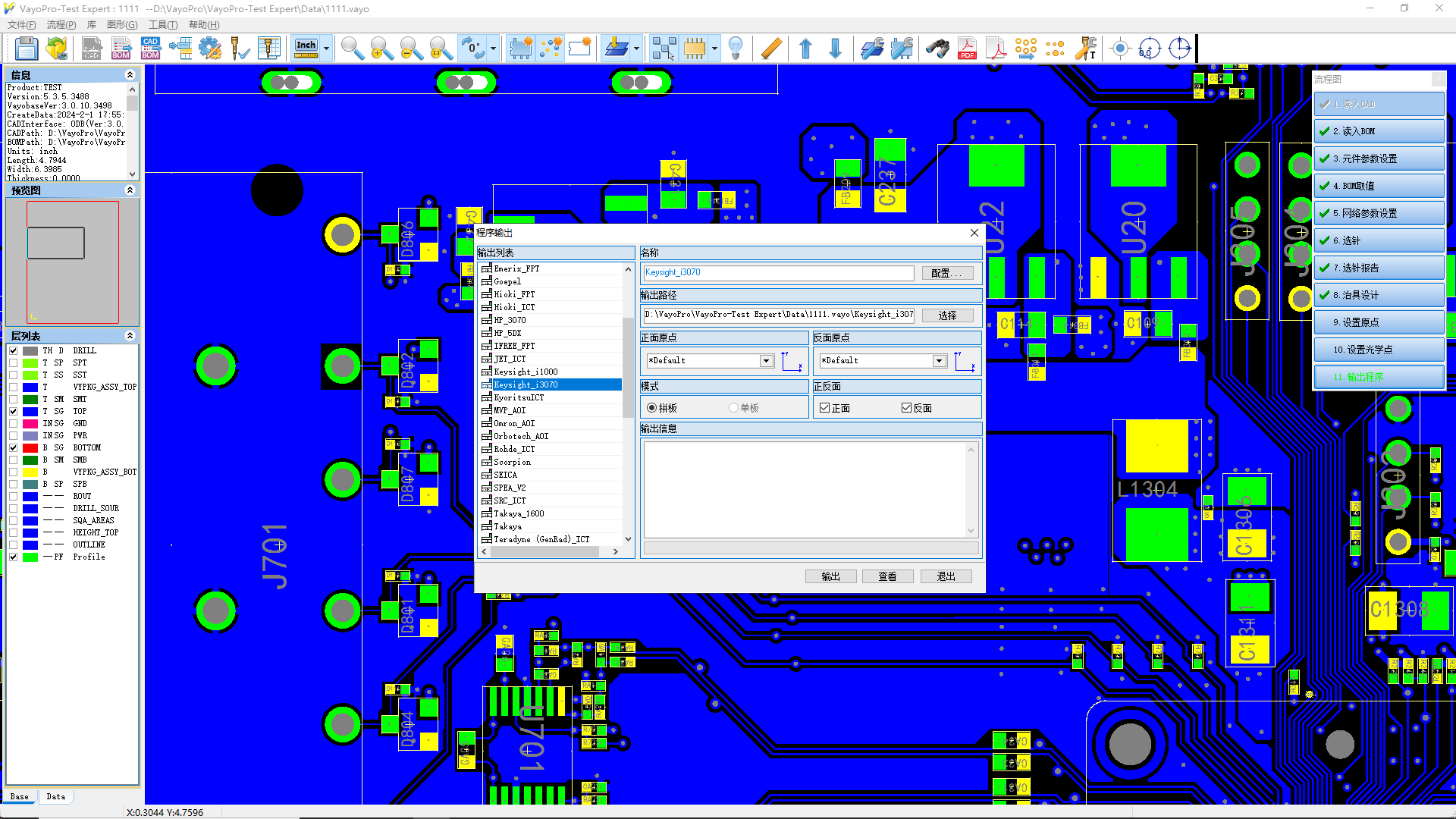The image size is (1456, 819).
Task: Select the 拼板 radio button
Action: point(651,408)
